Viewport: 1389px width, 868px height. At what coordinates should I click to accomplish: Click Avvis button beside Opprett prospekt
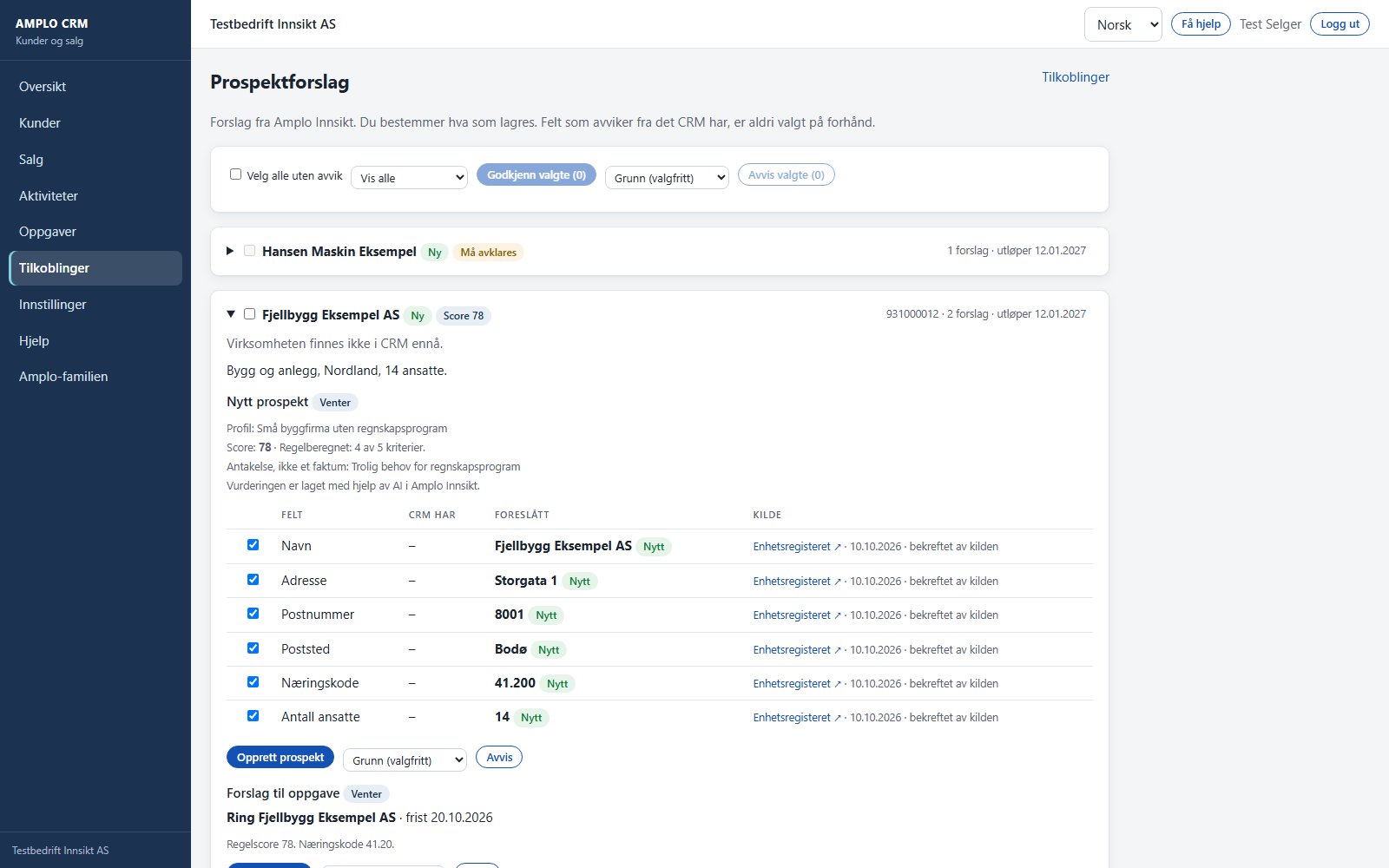(x=499, y=758)
